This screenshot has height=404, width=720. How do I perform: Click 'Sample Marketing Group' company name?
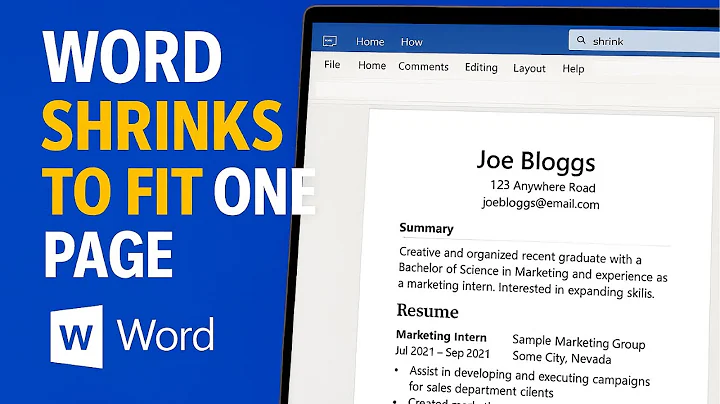click(579, 342)
